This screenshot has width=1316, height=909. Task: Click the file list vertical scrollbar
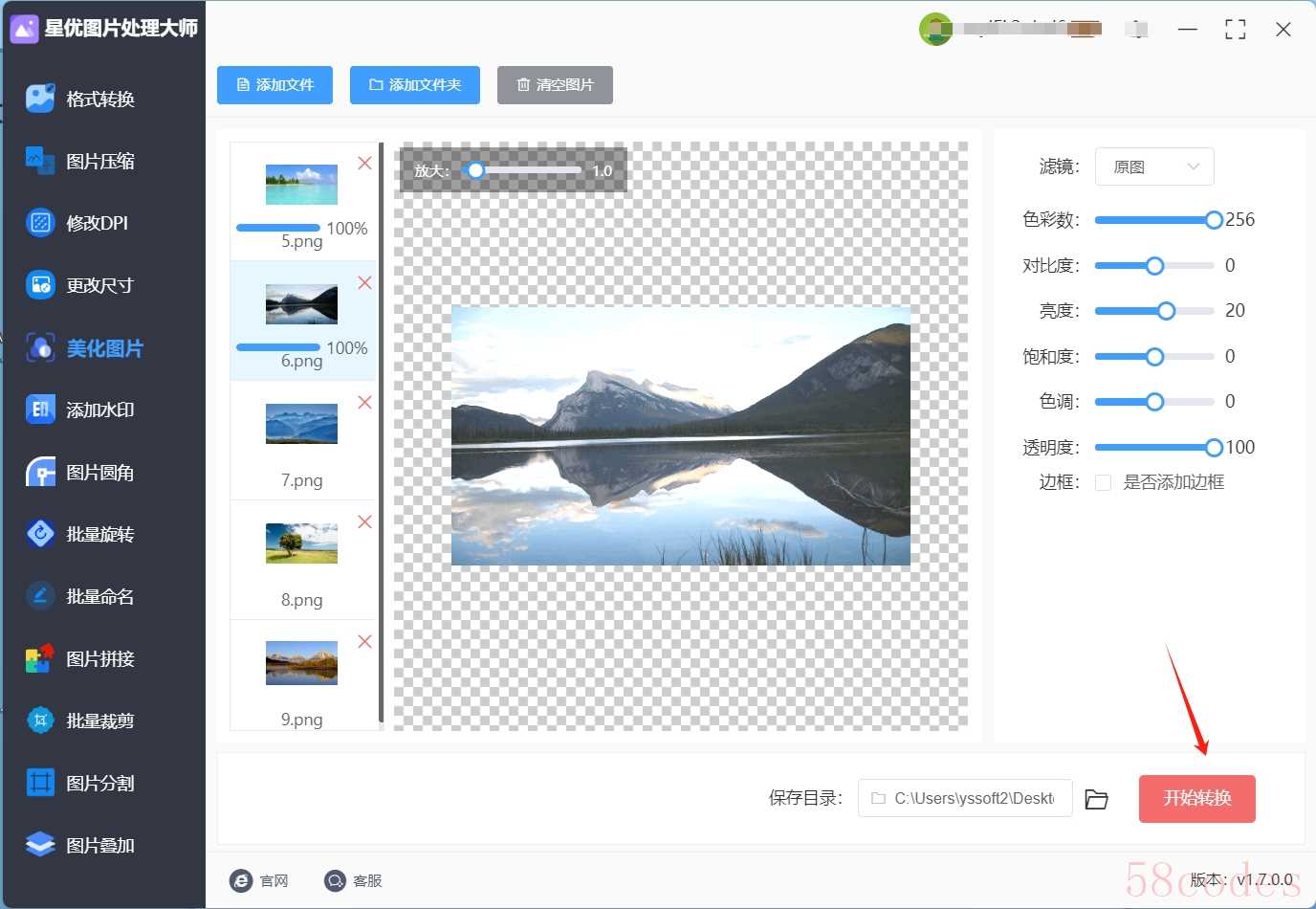click(x=382, y=432)
